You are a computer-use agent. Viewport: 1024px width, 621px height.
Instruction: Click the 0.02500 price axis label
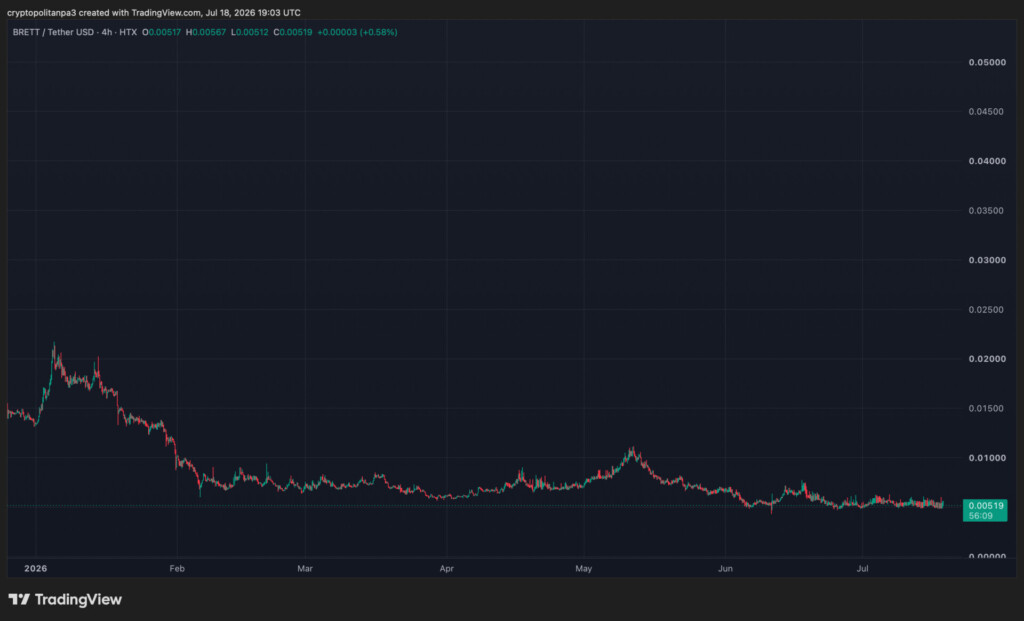[x=987, y=310]
